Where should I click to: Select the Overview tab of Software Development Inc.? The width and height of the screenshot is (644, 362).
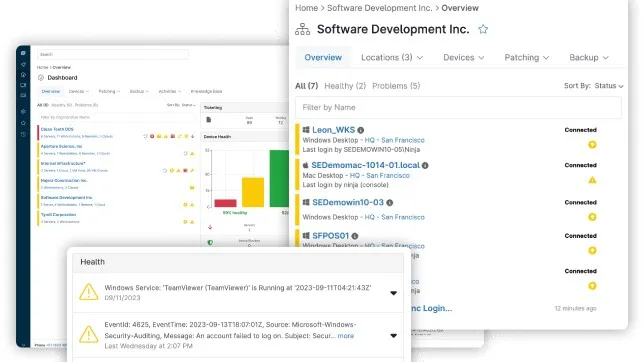point(323,58)
